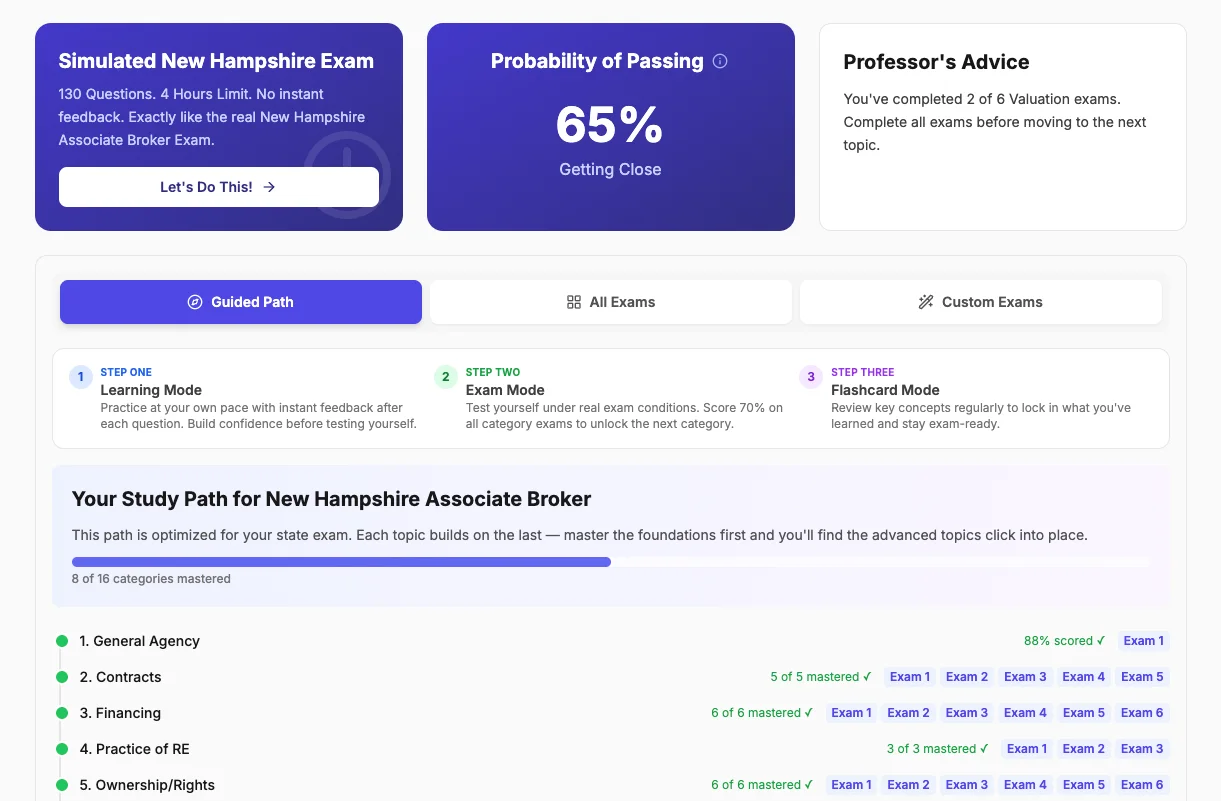Toggle the green status dot beside Financing

click(61, 713)
